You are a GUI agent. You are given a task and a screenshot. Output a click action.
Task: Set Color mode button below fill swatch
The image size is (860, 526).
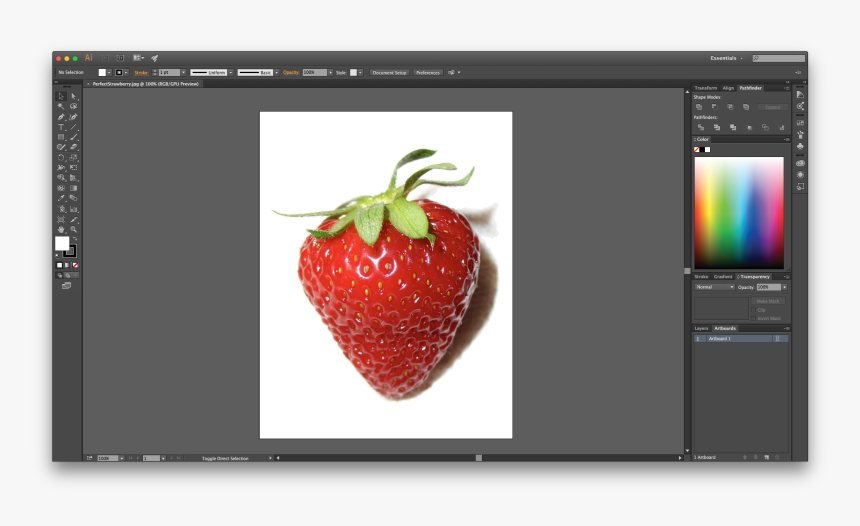60,265
